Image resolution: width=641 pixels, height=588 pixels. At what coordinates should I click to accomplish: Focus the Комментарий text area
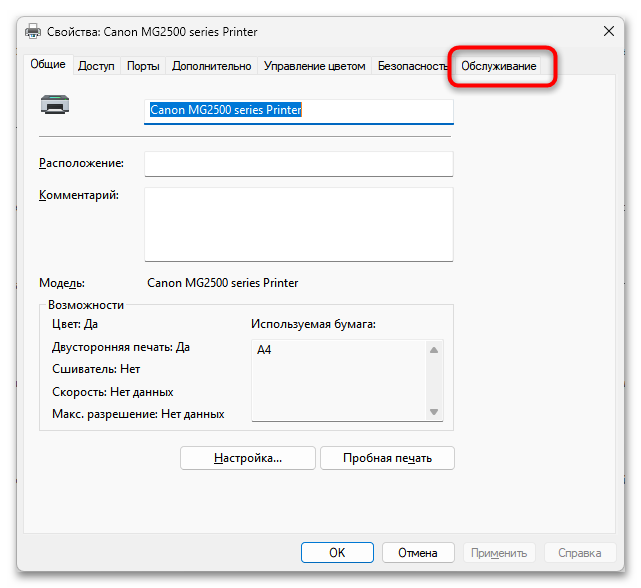point(299,224)
